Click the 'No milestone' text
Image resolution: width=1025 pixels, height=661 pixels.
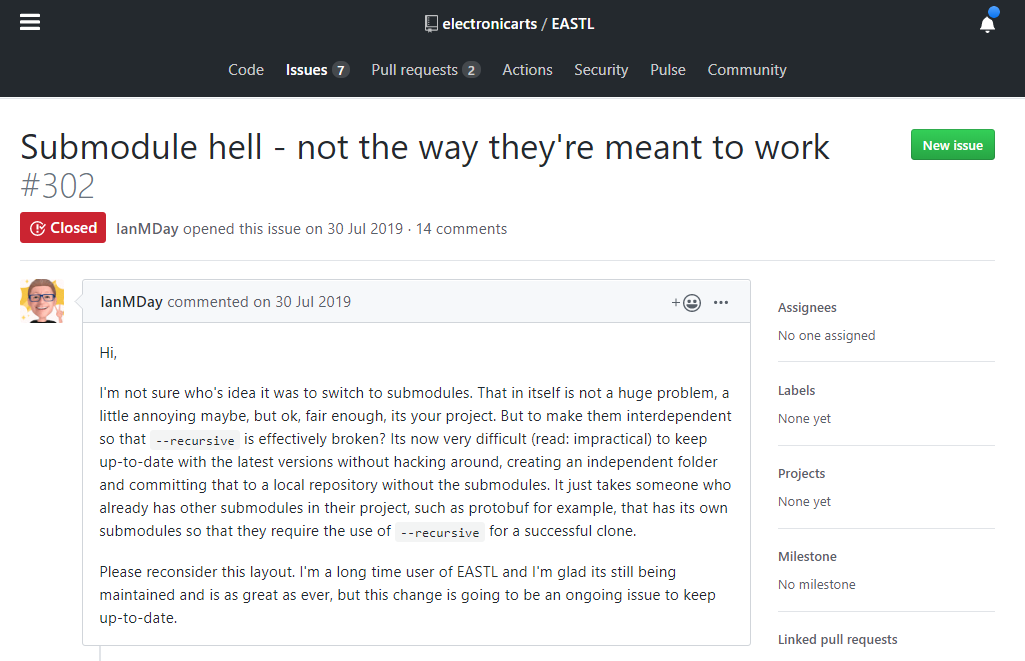point(816,585)
